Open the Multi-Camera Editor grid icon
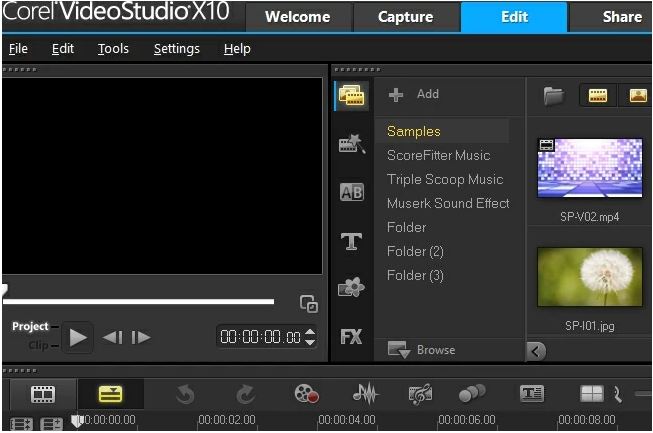 (x=592, y=393)
